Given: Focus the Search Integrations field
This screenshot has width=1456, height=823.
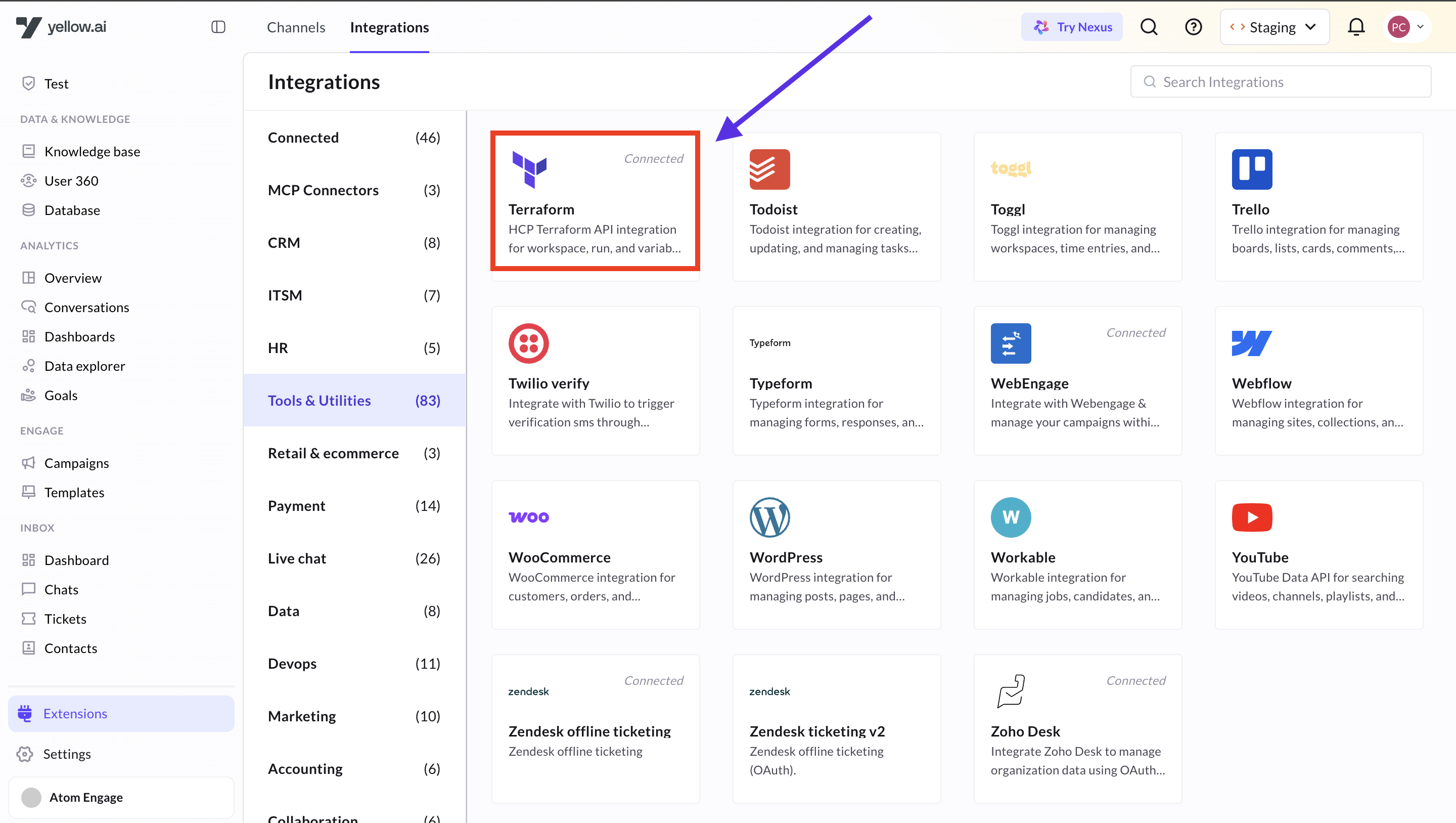Looking at the screenshot, I should [1280, 81].
